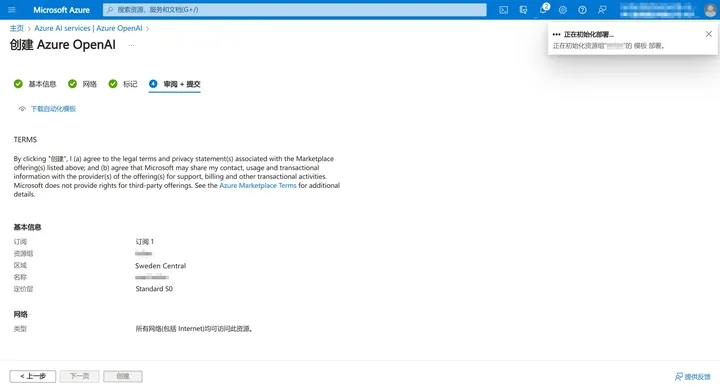Switch to the 基本信息 step tab
The image size is (720, 392).
pos(42,84)
